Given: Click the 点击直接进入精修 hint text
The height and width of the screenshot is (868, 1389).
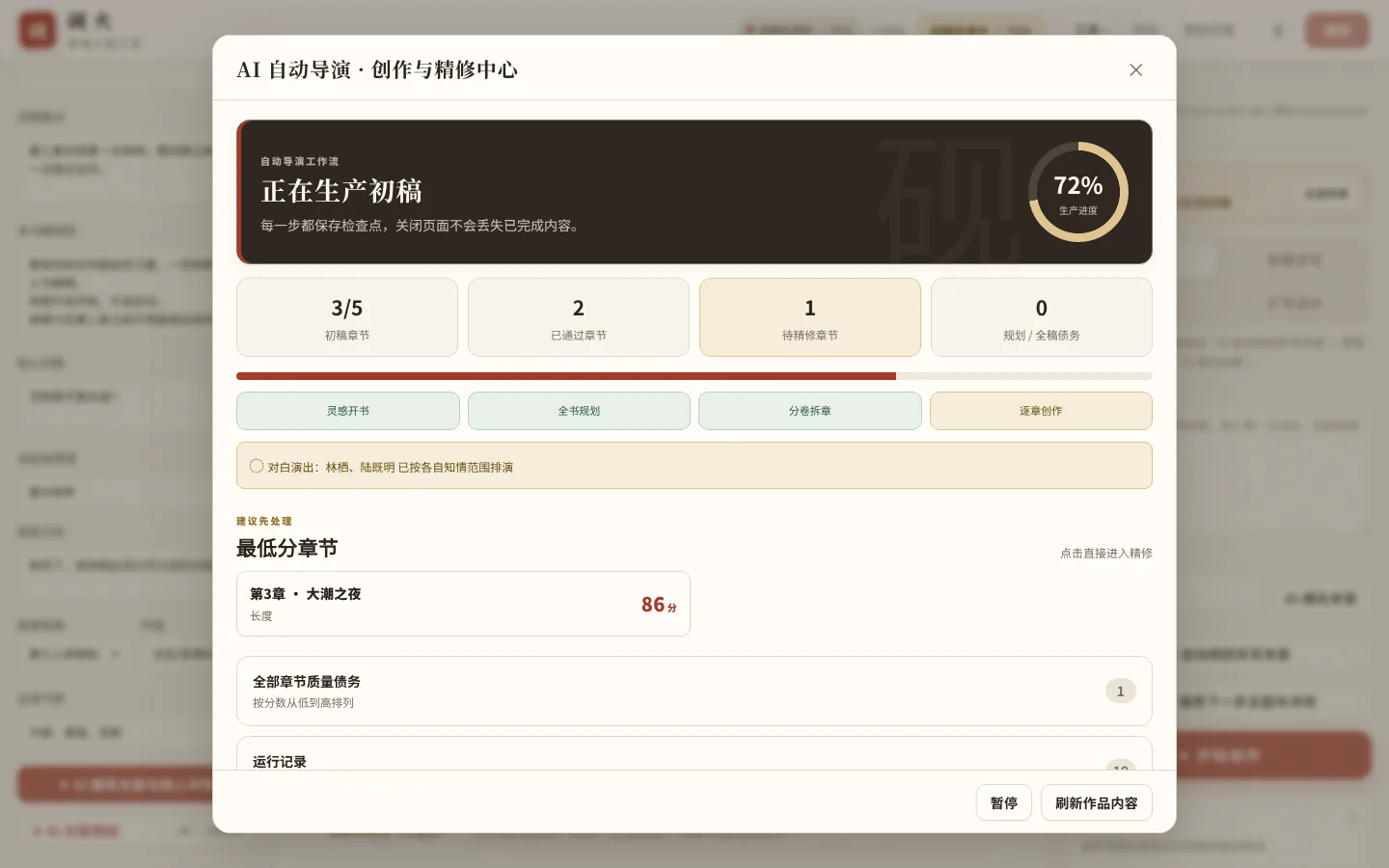Looking at the screenshot, I should coord(1106,553).
